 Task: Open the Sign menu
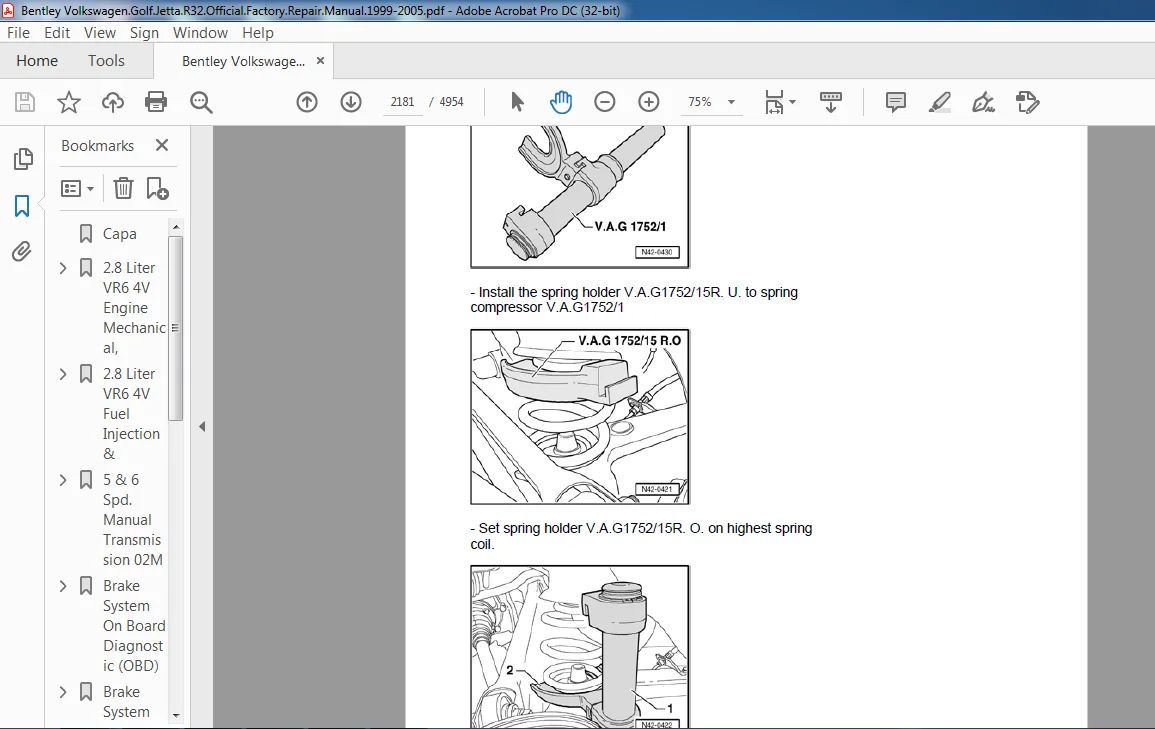click(x=144, y=32)
